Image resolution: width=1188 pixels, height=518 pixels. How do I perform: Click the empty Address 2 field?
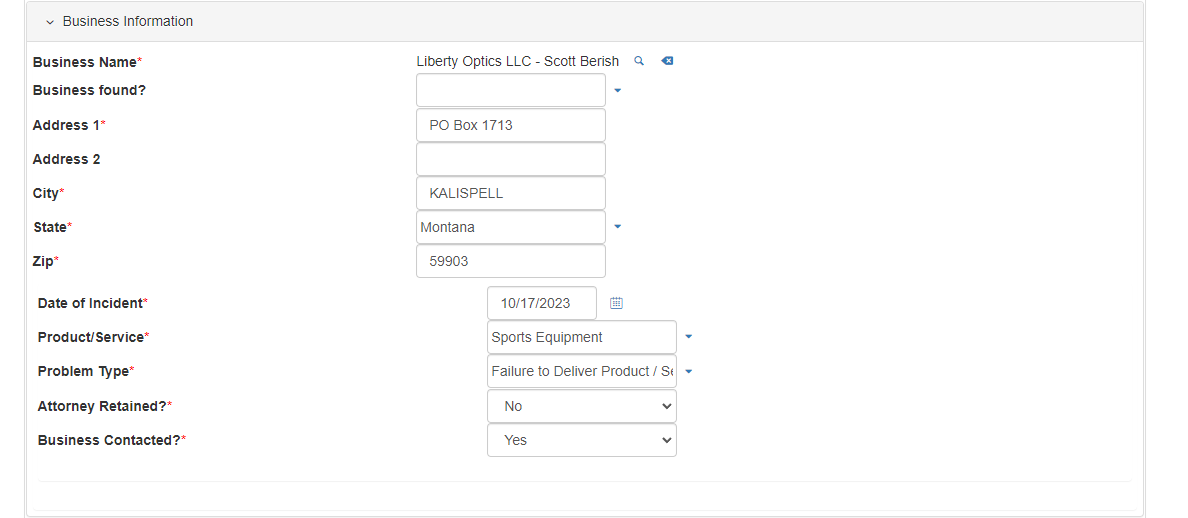tap(511, 159)
